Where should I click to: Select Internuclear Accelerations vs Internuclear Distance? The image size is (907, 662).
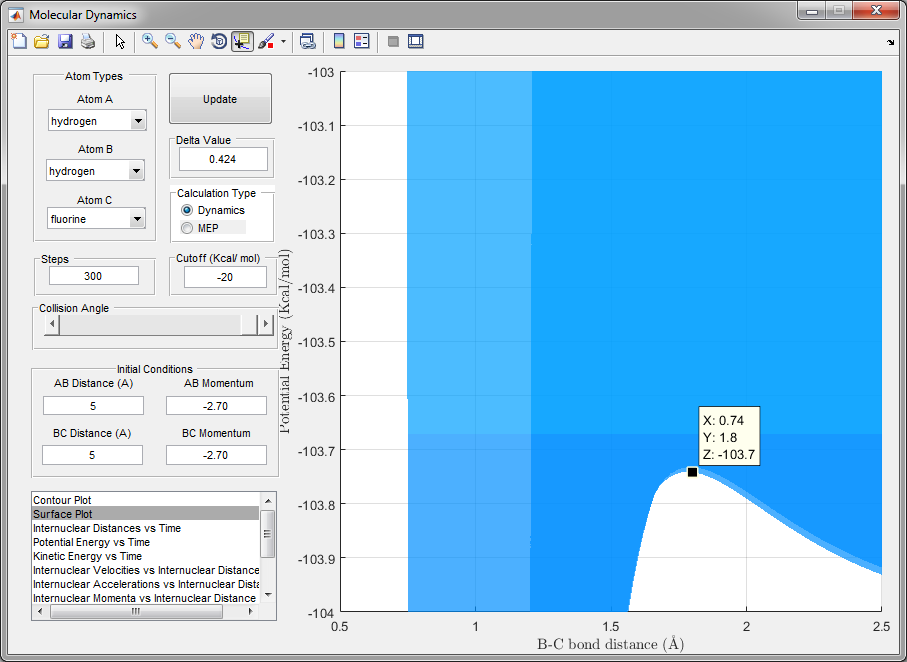tap(146, 584)
